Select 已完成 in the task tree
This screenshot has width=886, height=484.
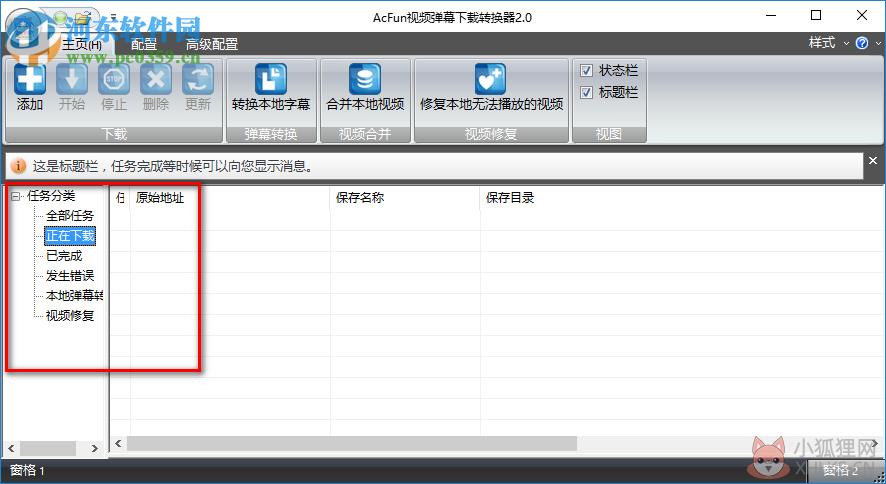click(x=64, y=255)
